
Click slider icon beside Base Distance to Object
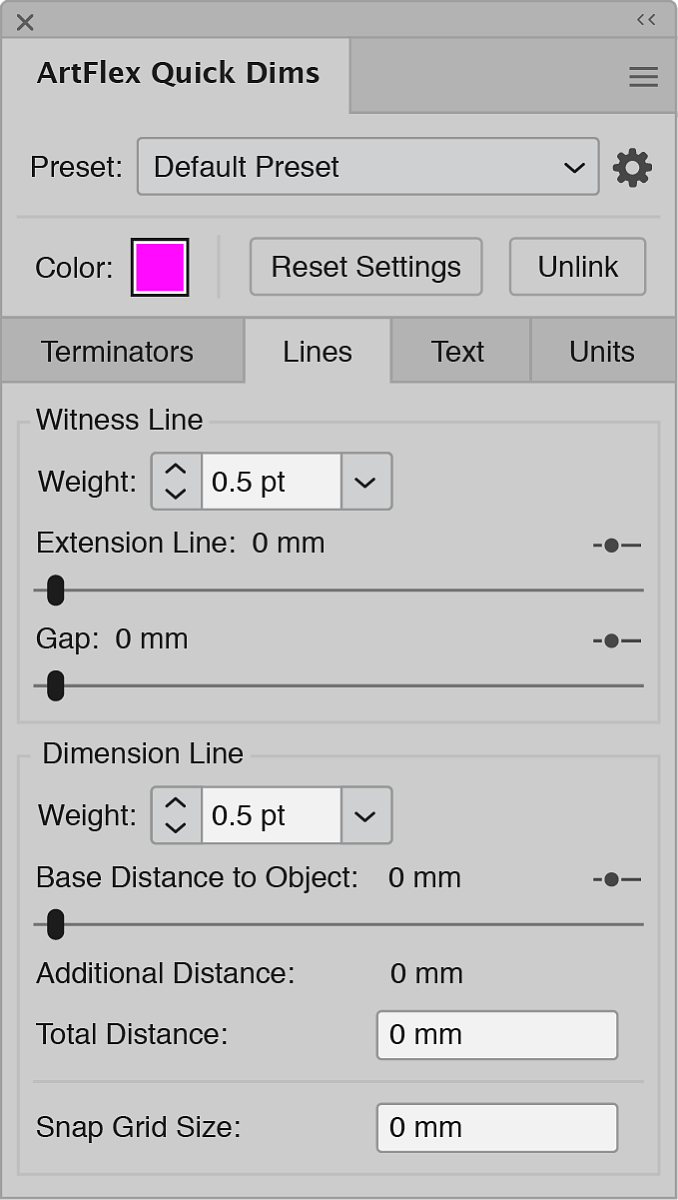click(616, 879)
